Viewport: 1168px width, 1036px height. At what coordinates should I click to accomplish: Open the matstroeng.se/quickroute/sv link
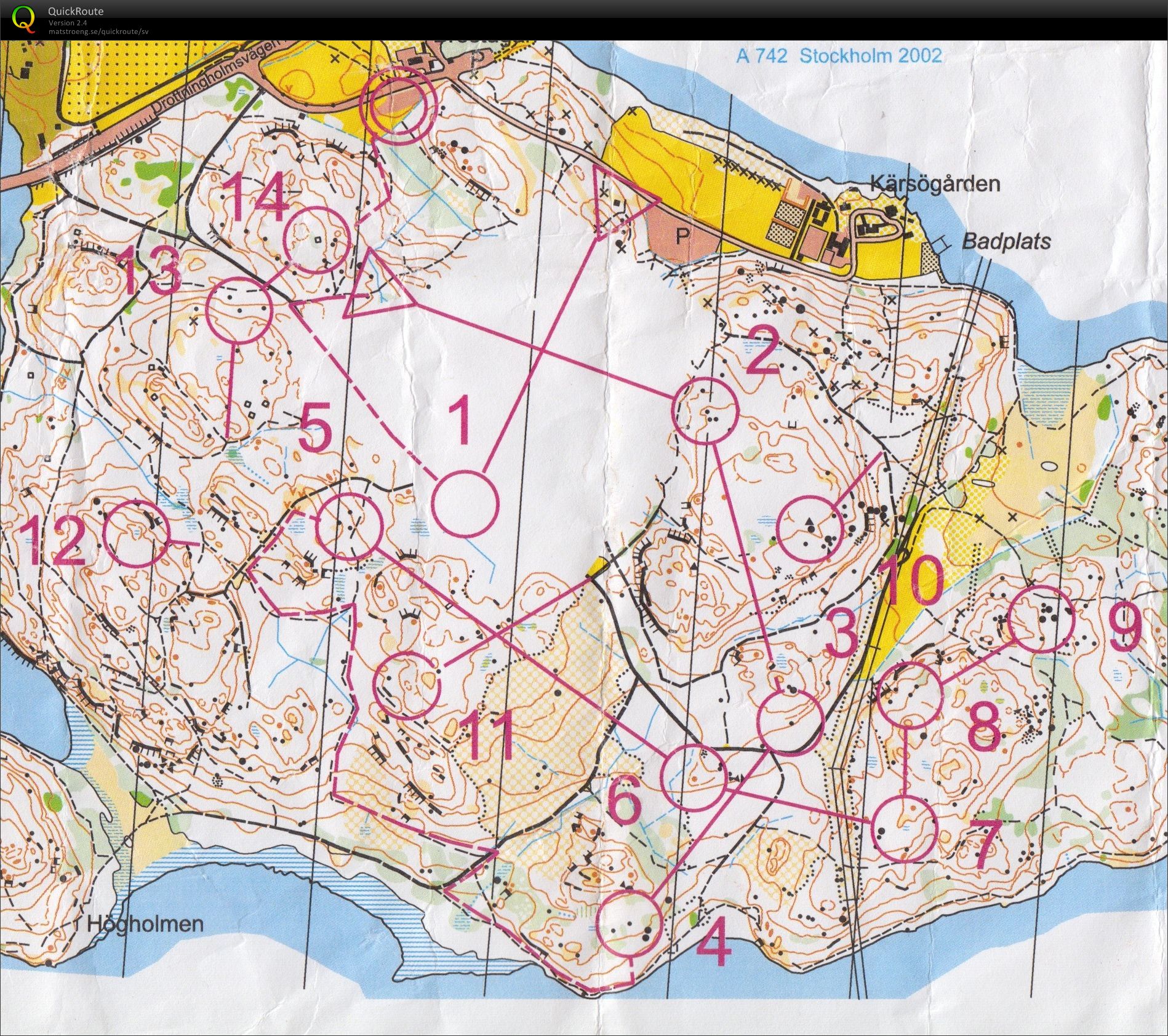pos(98,31)
